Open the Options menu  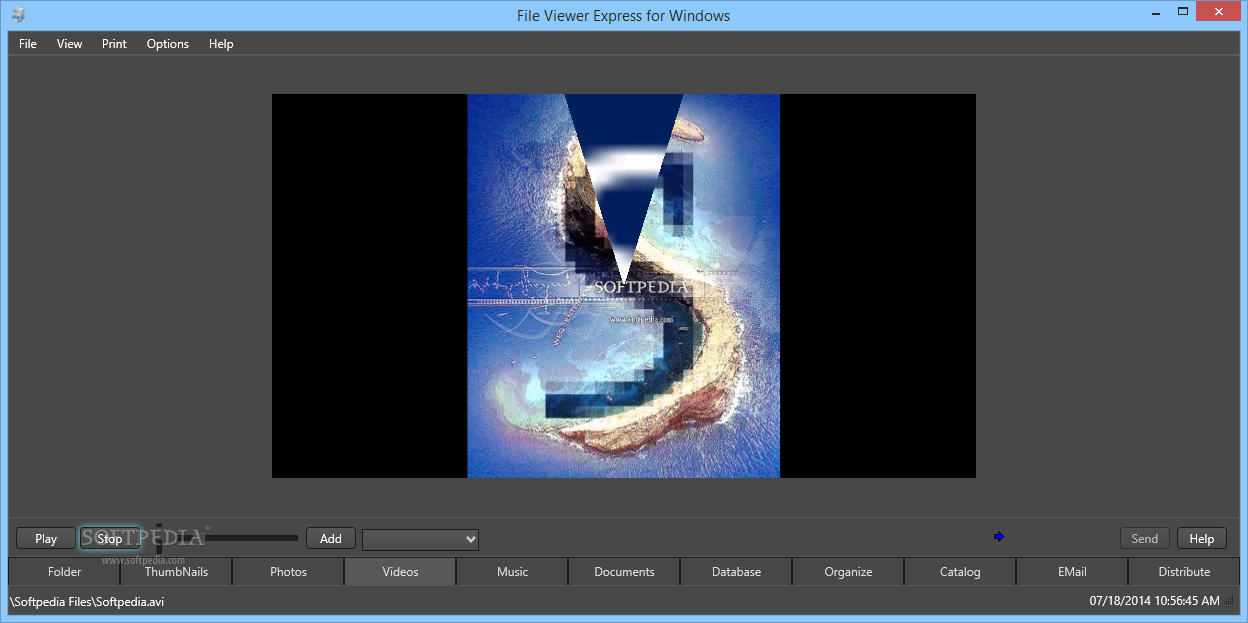168,44
